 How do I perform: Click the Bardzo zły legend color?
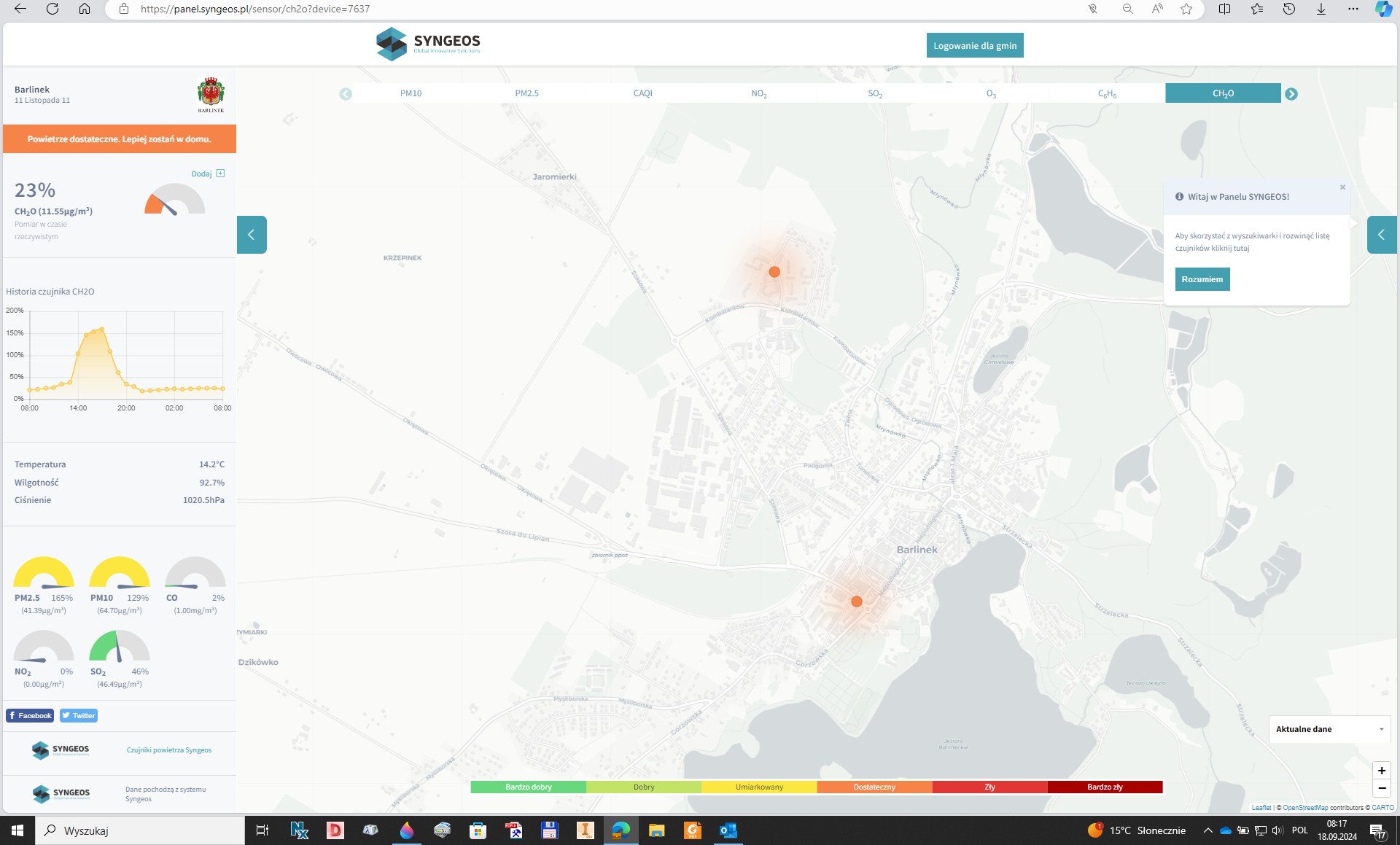tap(1105, 787)
